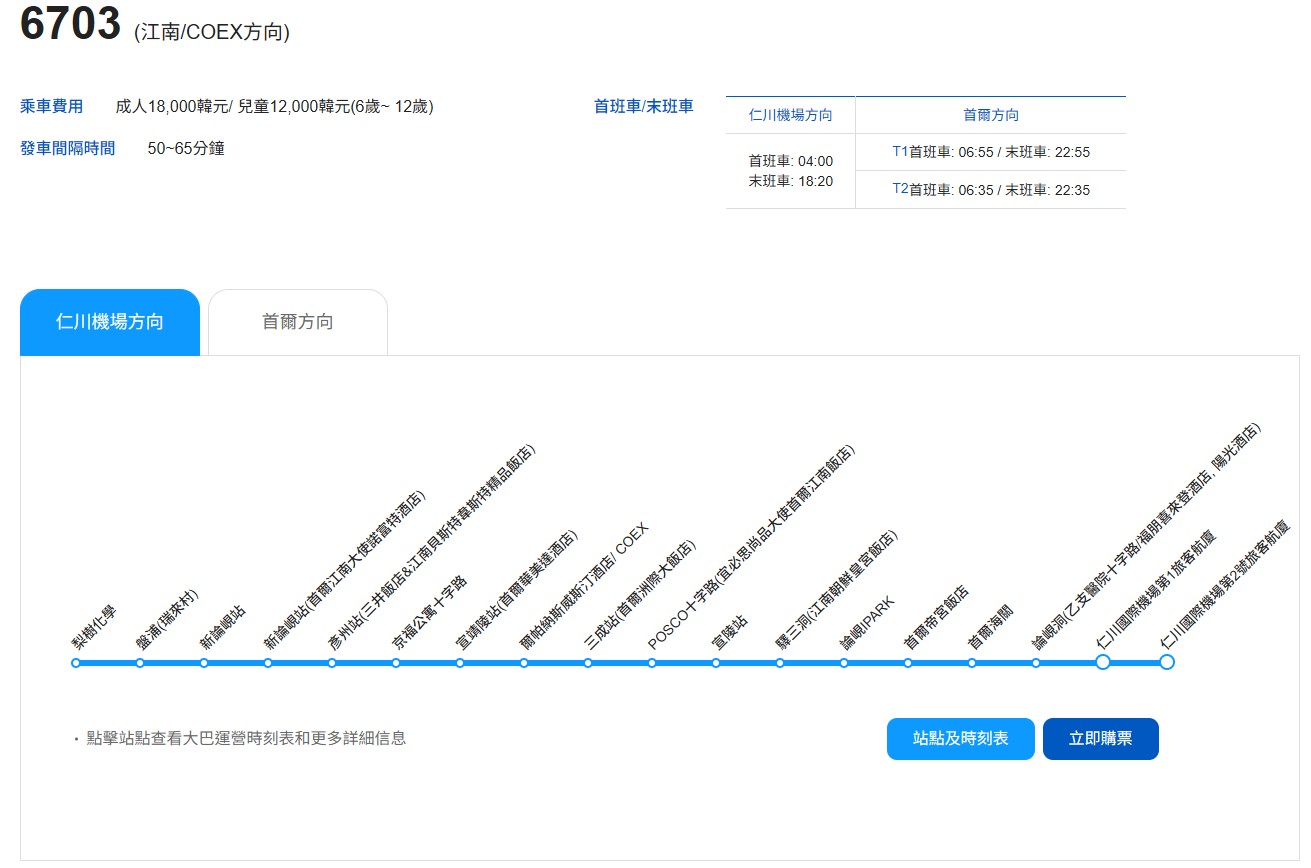Select the 新論峴站 stop on route map

(202, 662)
